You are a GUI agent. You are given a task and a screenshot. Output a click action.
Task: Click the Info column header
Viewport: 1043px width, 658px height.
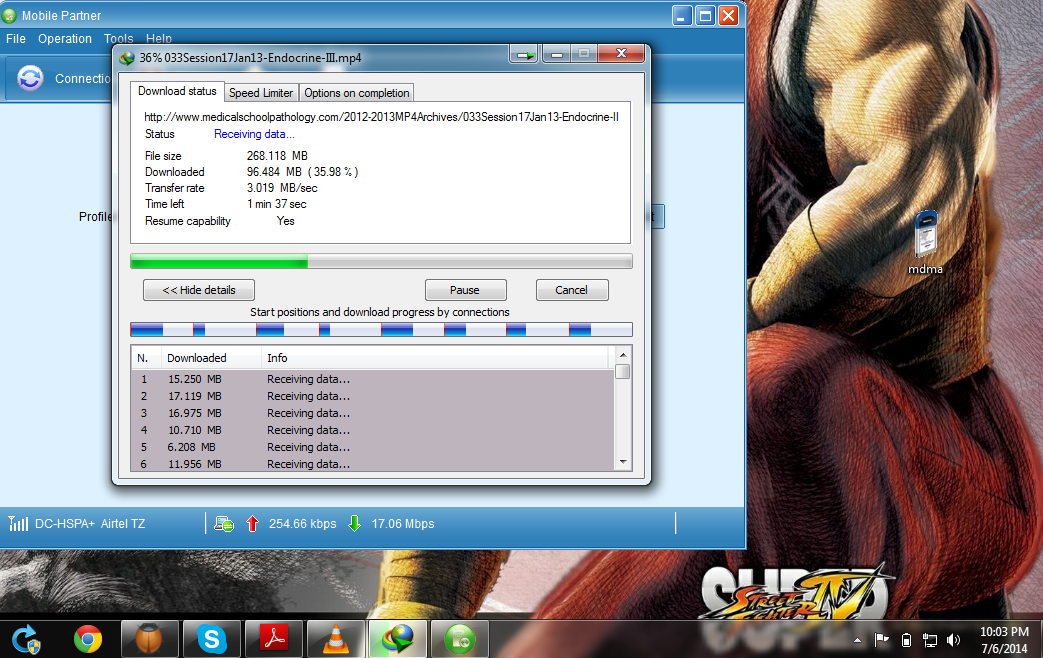click(x=435, y=358)
